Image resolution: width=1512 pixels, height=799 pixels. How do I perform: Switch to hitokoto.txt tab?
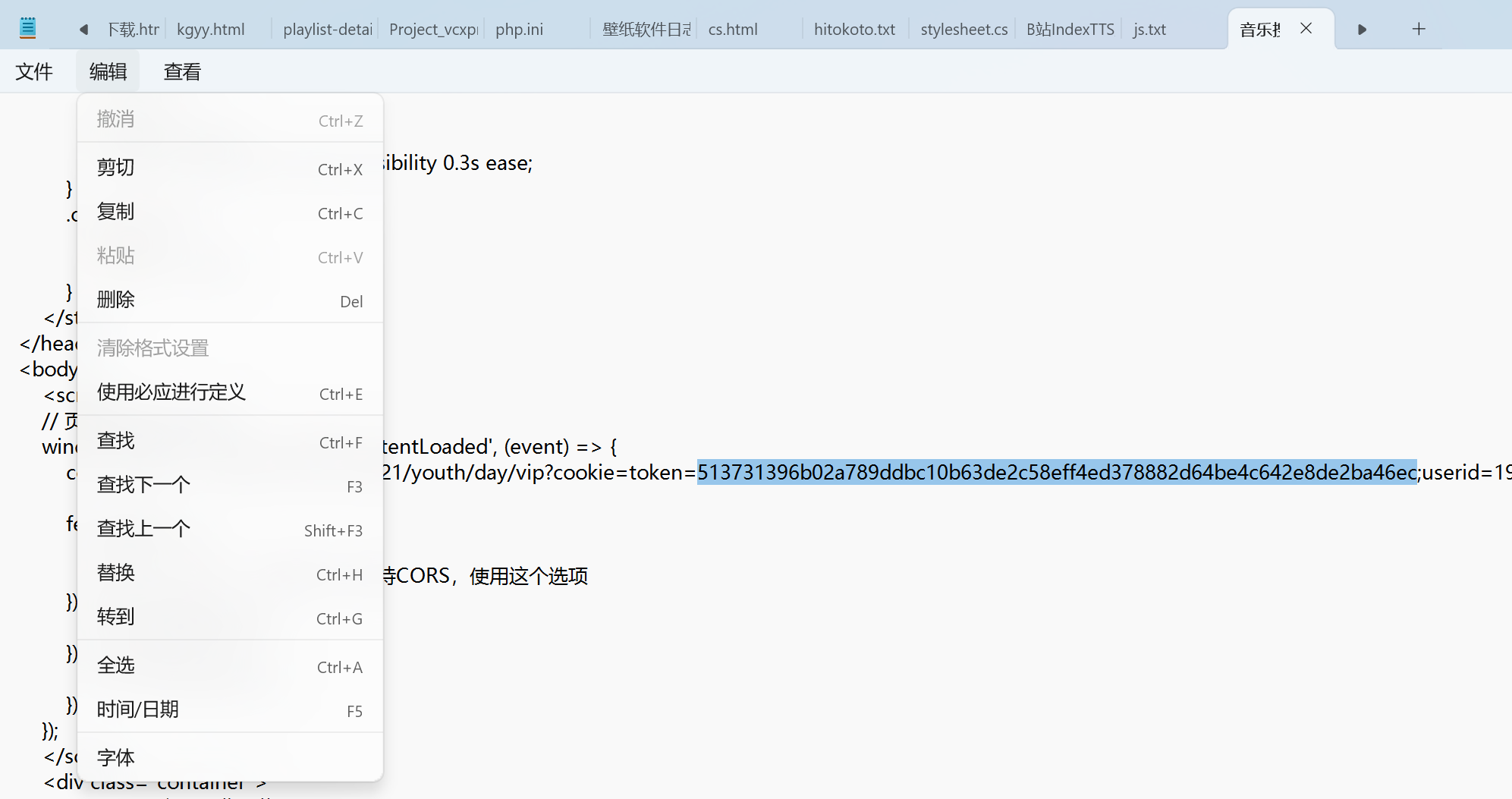click(x=854, y=30)
